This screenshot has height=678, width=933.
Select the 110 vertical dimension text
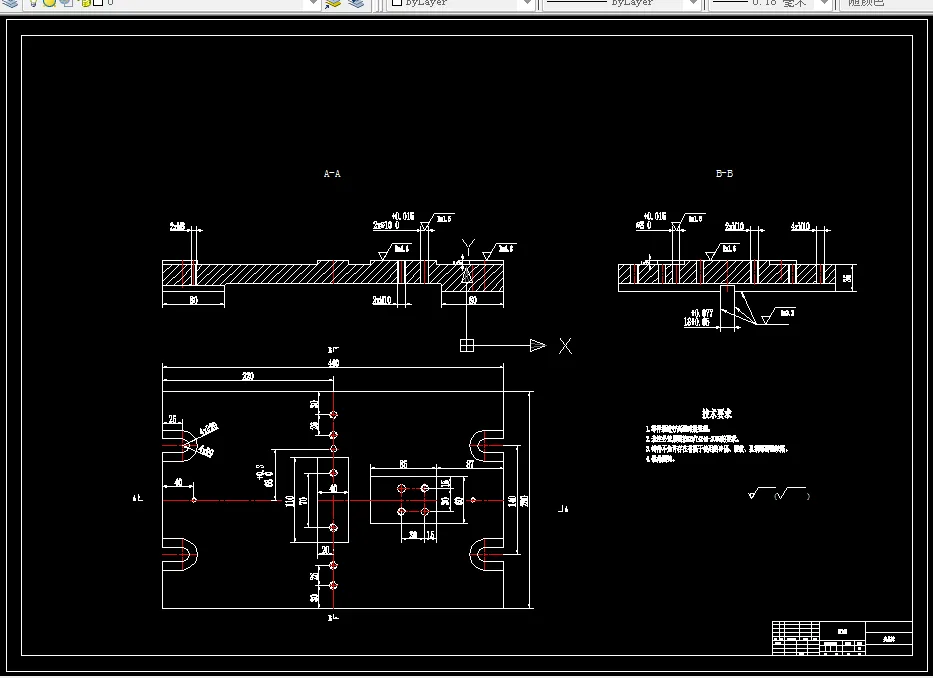pos(290,501)
